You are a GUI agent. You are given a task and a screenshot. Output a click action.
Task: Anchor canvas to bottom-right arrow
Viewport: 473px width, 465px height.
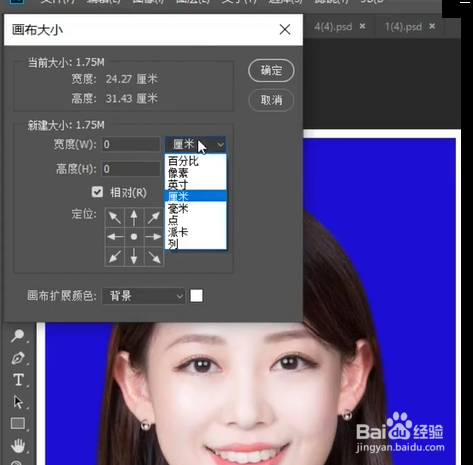click(x=154, y=256)
